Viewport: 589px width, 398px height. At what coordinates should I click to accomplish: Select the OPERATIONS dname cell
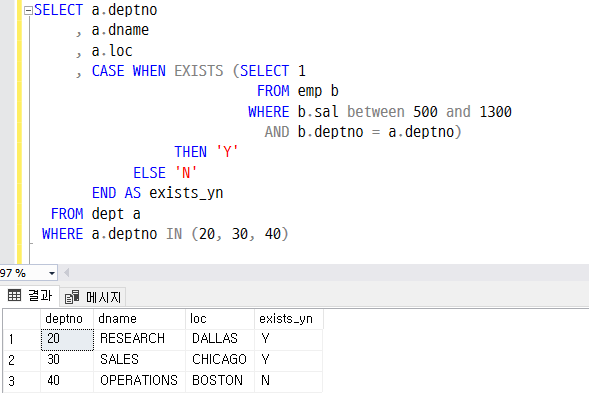pos(139,381)
